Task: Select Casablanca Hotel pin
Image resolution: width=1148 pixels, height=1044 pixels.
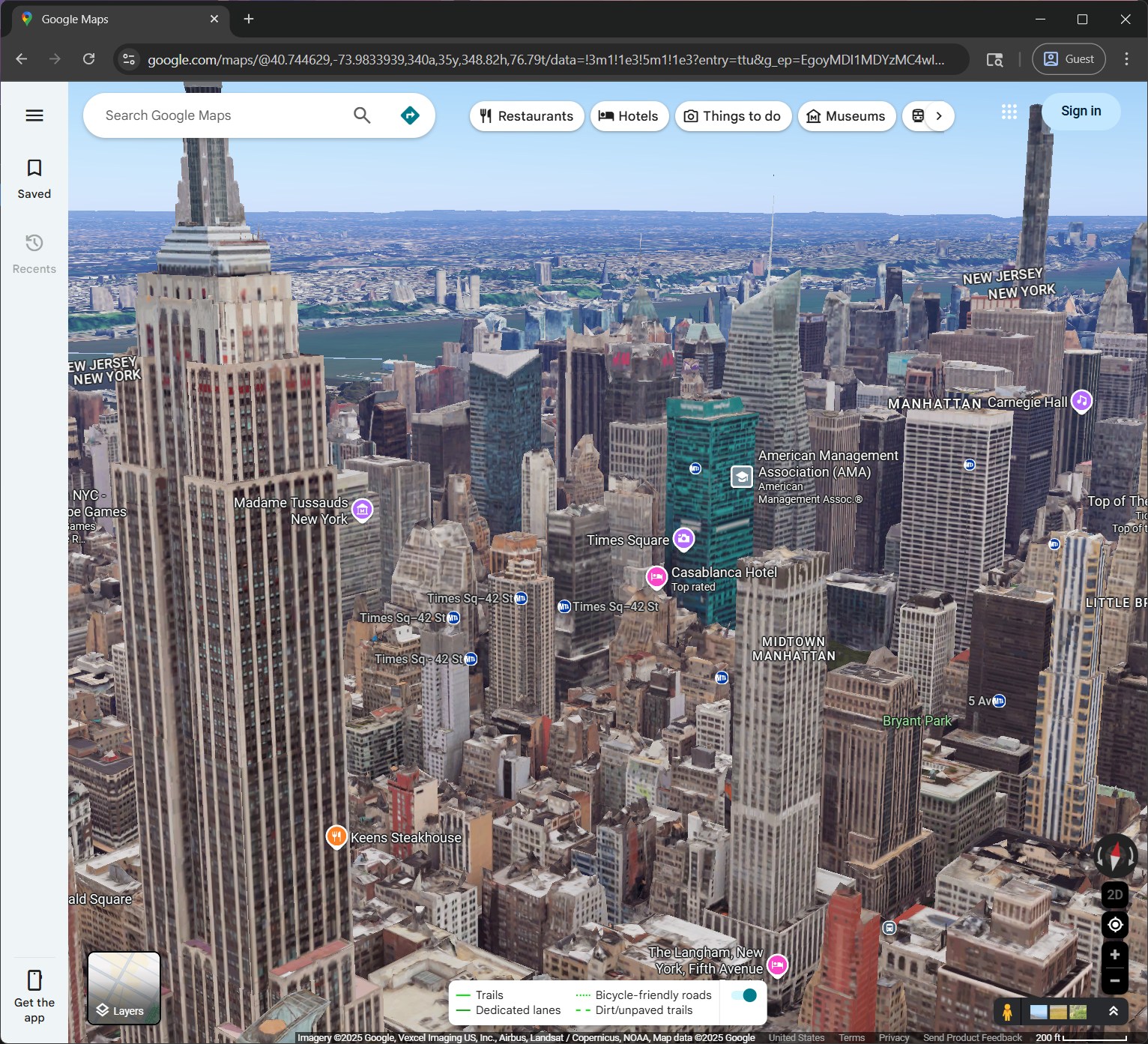Action: (x=656, y=577)
